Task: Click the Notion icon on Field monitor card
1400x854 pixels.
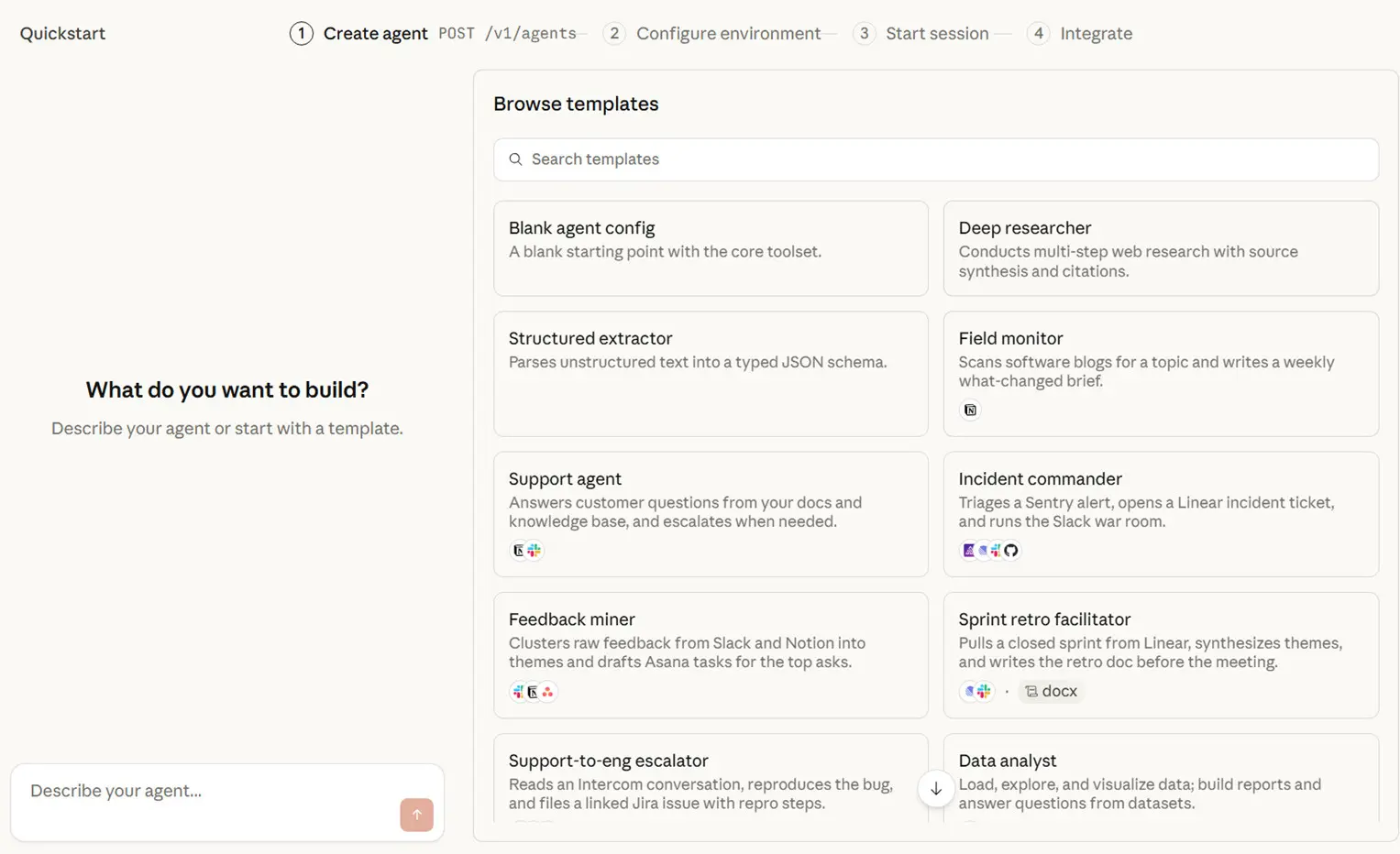Action: click(x=970, y=410)
